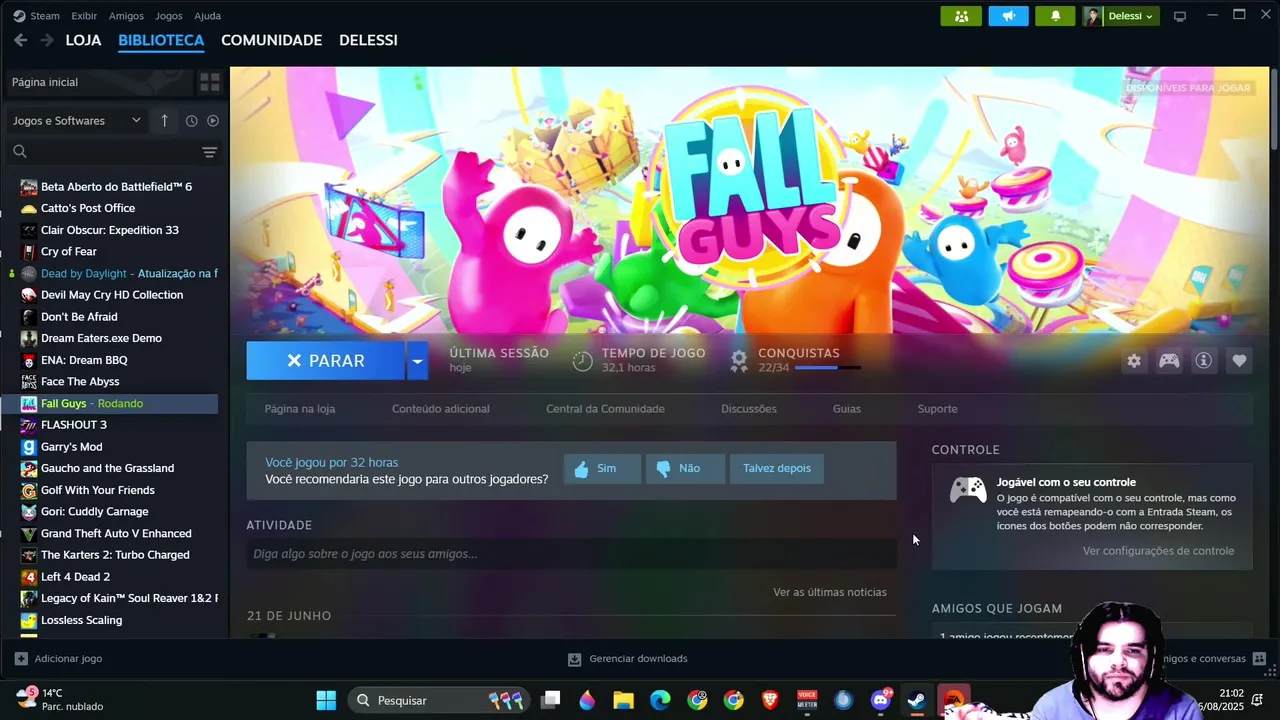Open the friends list green icon
The height and width of the screenshot is (720, 1280).
(x=961, y=16)
